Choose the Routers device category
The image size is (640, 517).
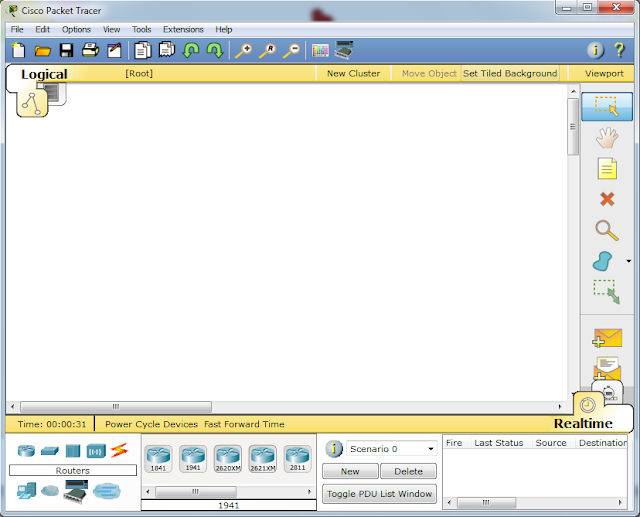point(26,451)
